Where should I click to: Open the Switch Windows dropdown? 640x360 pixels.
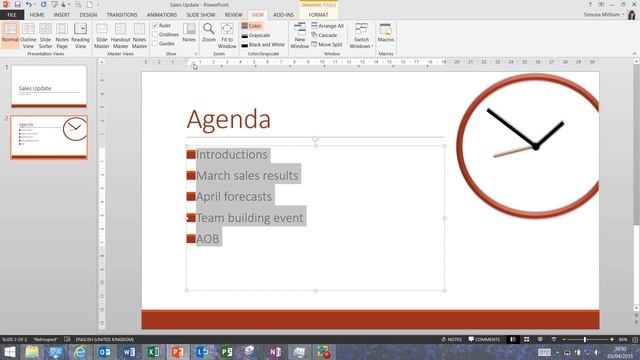361,36
